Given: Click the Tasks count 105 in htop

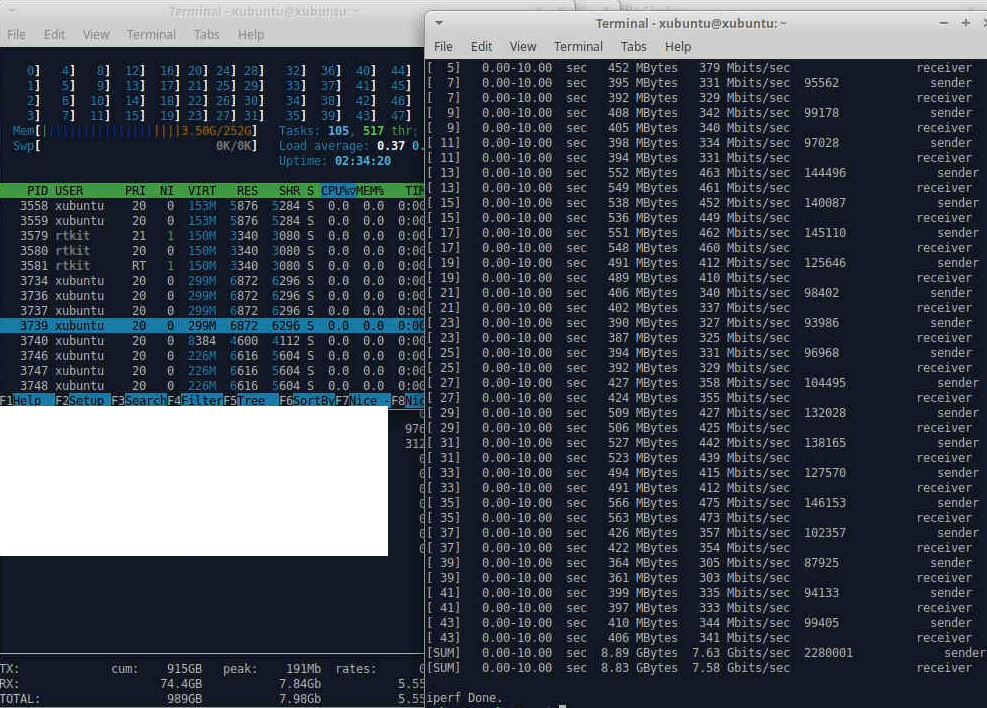Looking at the screenshot, I should [338, 131].
